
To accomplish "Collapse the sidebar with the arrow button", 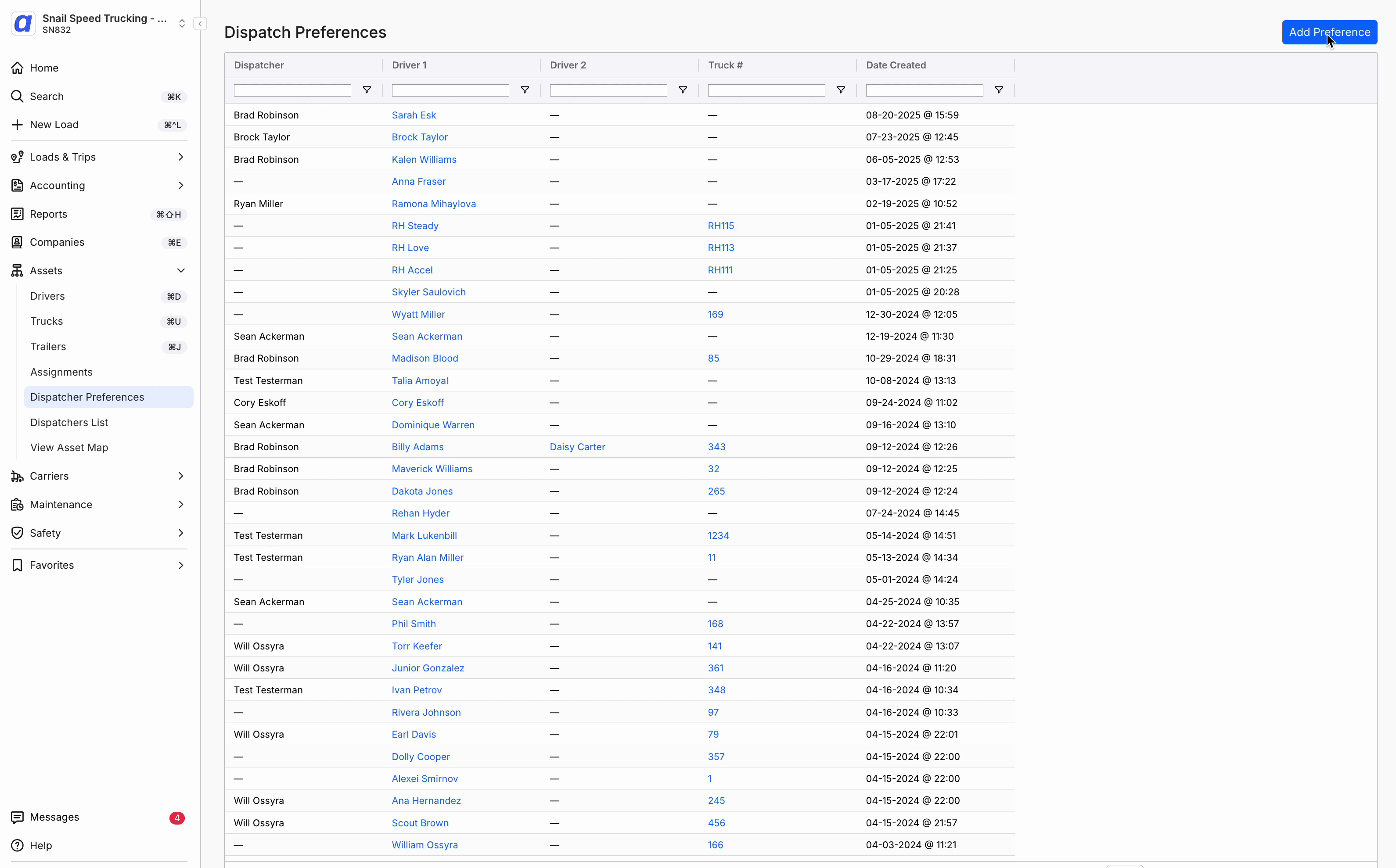I will point(200,24).
